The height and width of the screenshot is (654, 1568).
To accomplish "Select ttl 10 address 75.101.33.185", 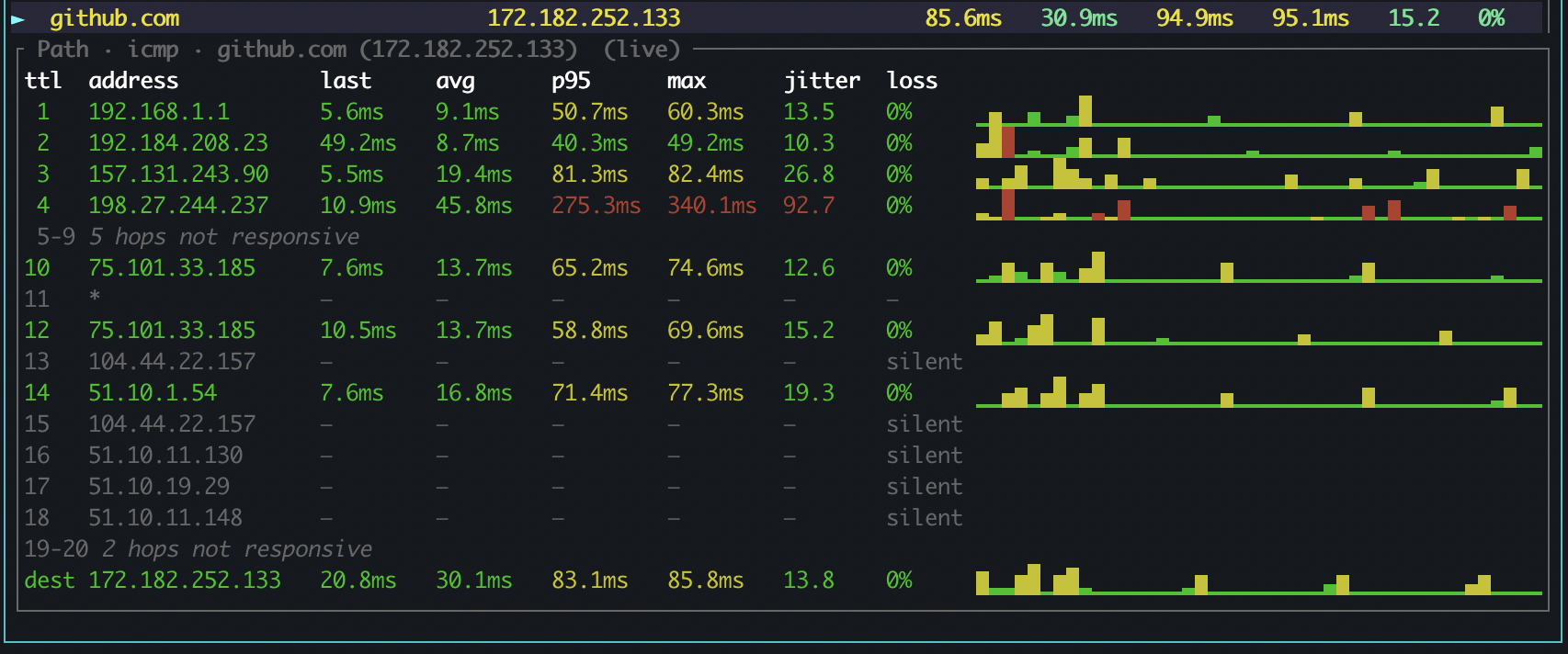I will (172, 268).
